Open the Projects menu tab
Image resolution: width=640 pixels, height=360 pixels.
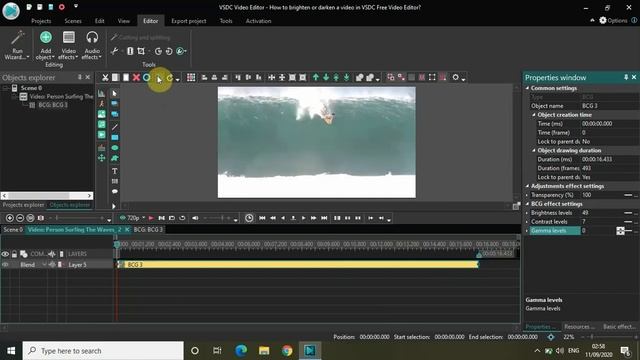(41, 21)
